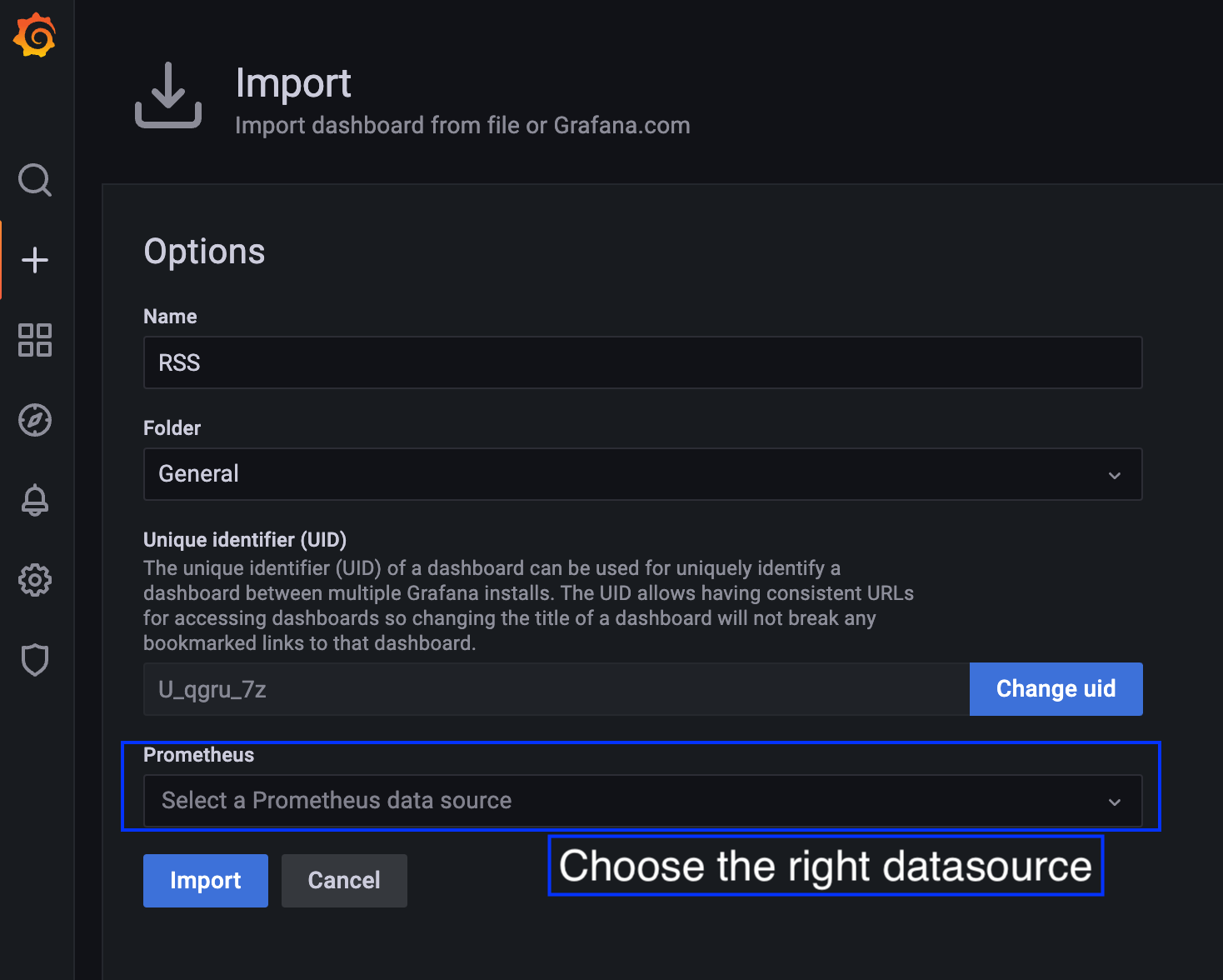Click the Change uid button
The width and height of the screenshot is (1223, 980).
[x=1056, y=689]
